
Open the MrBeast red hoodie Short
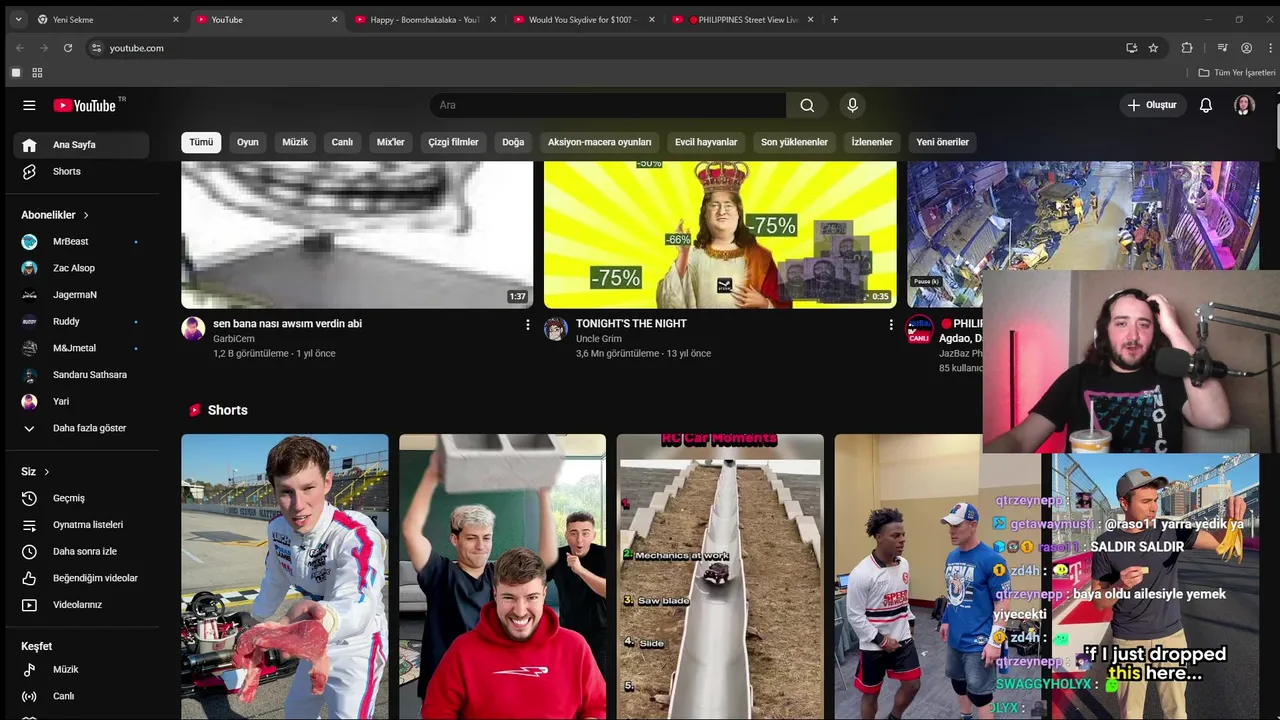click(x=502, y=577)
